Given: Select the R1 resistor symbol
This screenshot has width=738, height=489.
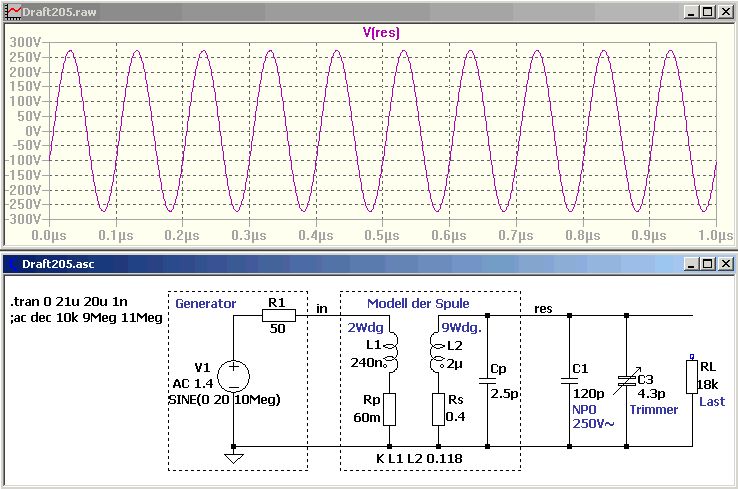Looking at the screenshot, I should tap(279, 315).
